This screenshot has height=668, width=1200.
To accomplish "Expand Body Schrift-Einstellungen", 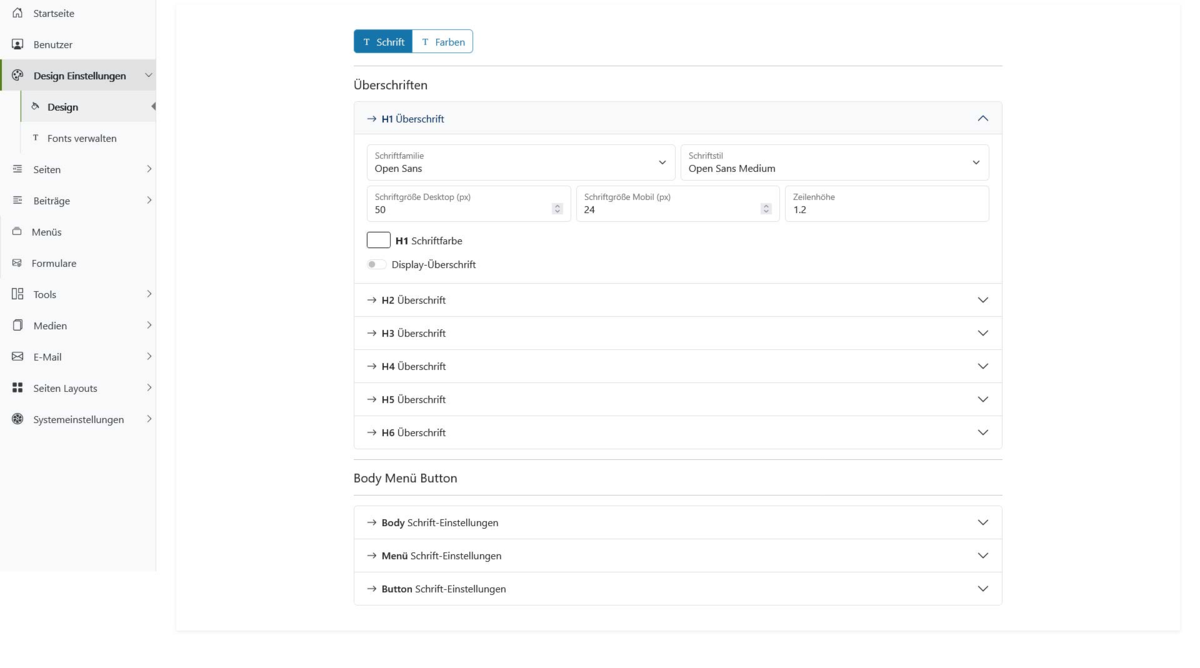I will (678, 522).
